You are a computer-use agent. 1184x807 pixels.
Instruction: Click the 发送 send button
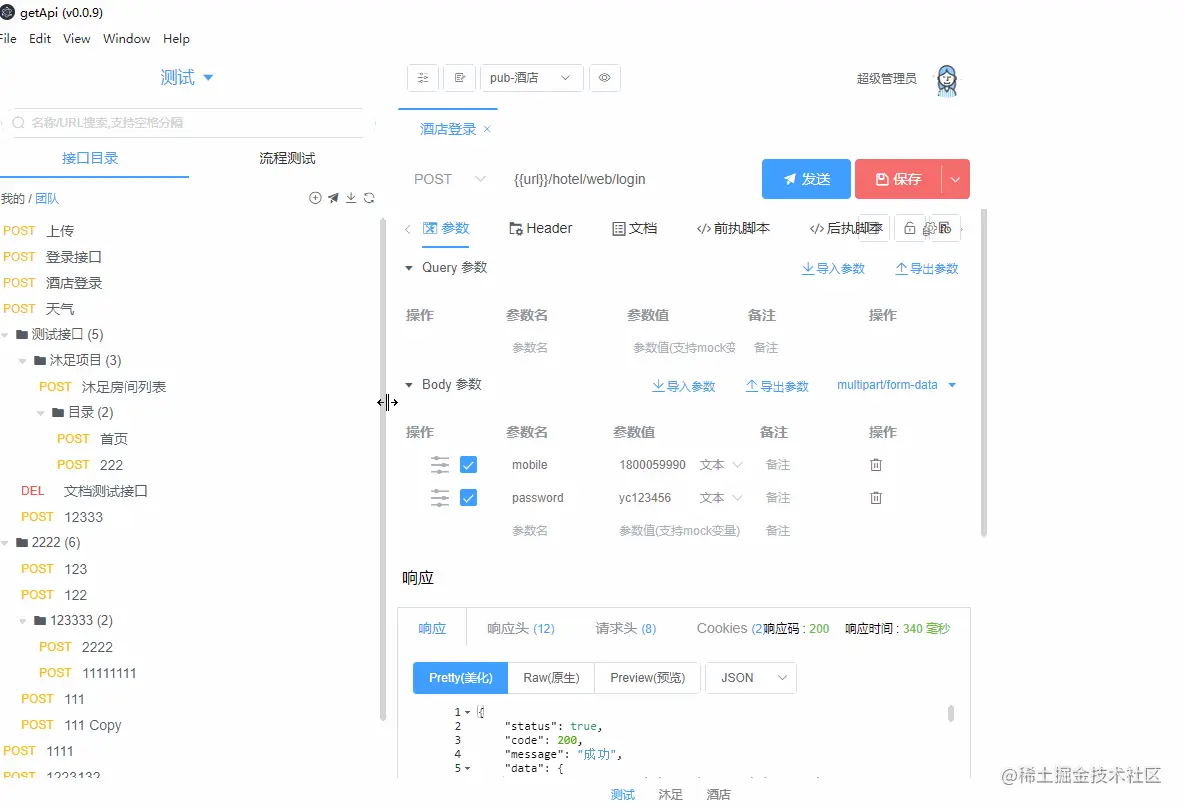(x=806, y=179)
